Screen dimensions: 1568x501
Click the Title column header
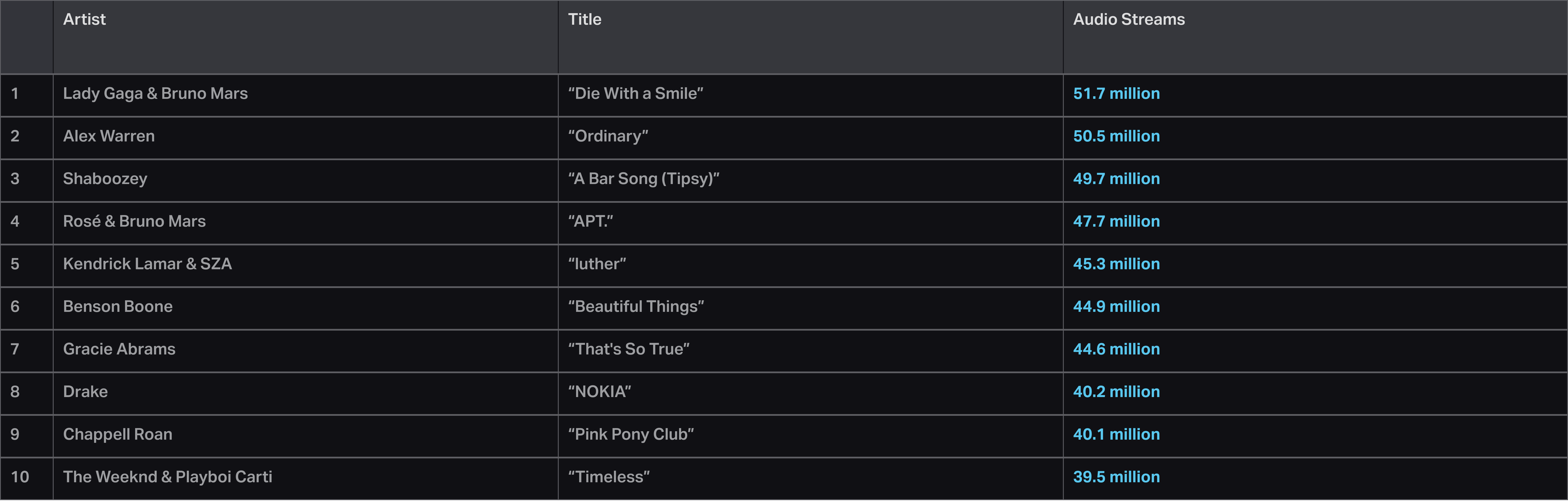point(584,20)
